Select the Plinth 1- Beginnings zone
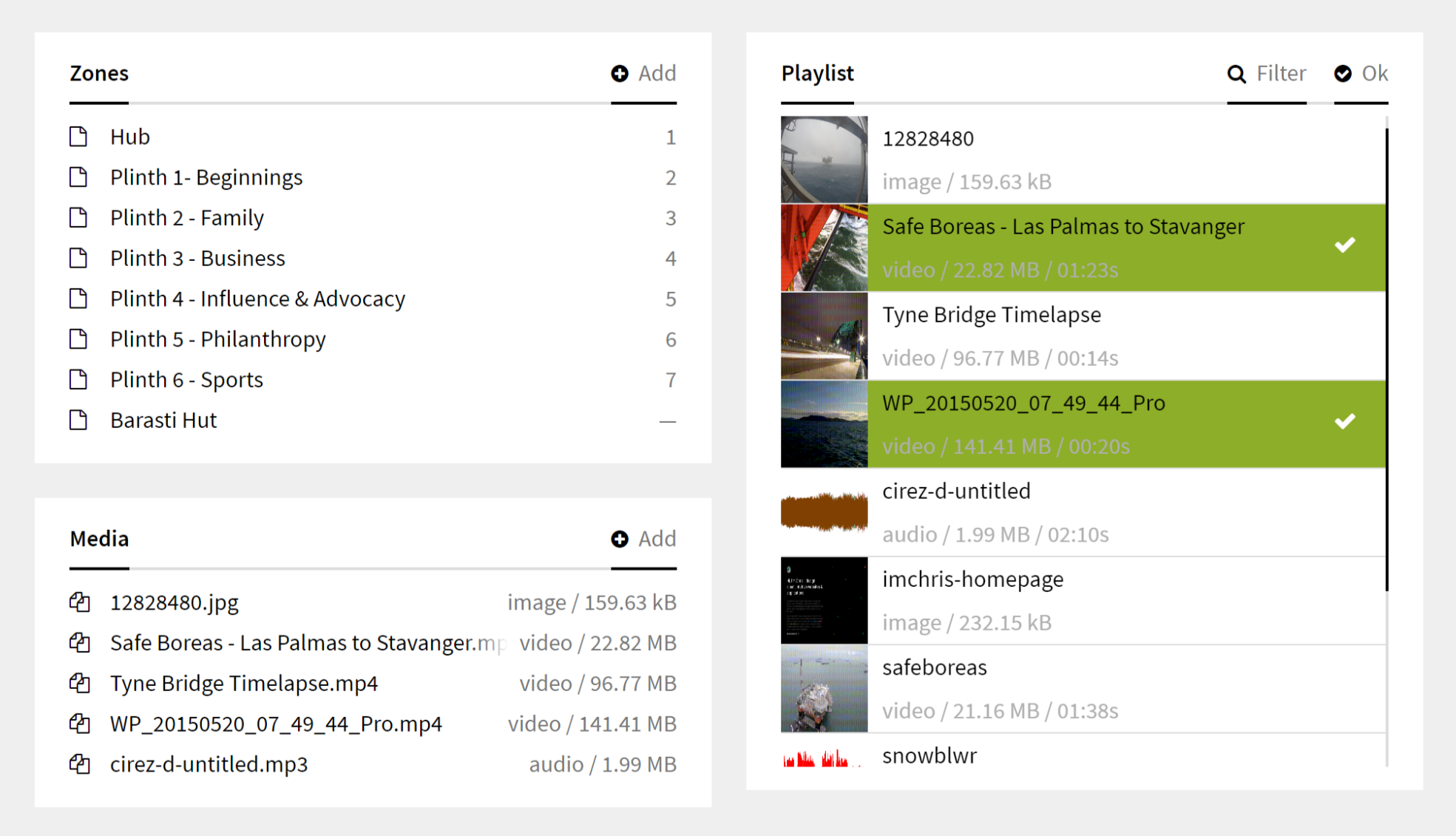Image resolution: width=1456 pixels, height=836 pixels. 206,177
